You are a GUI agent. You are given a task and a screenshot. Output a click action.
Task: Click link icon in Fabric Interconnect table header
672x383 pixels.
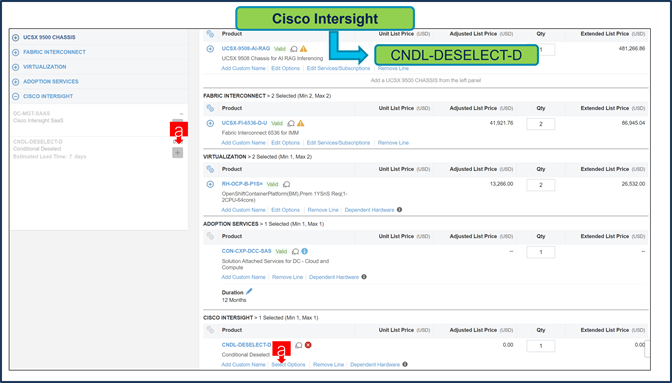coord(210,108)
